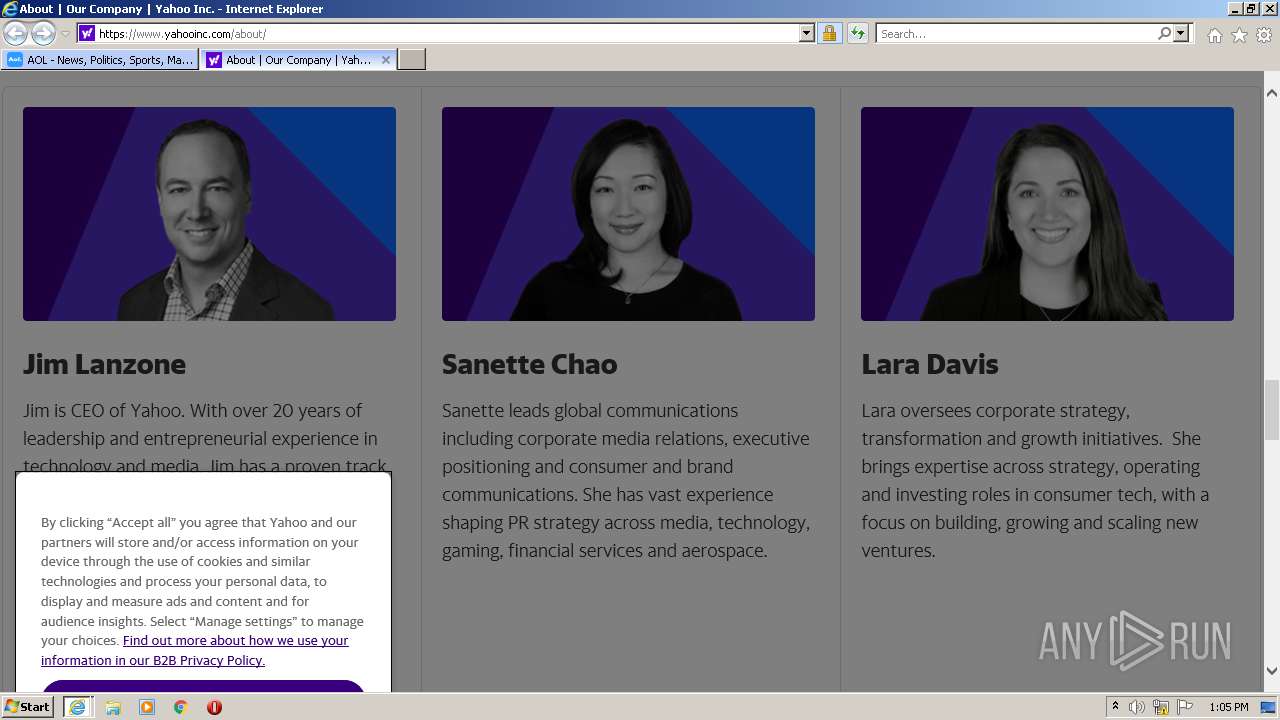Click the vertical scrollbar thumb

[x=1271, y=410]
